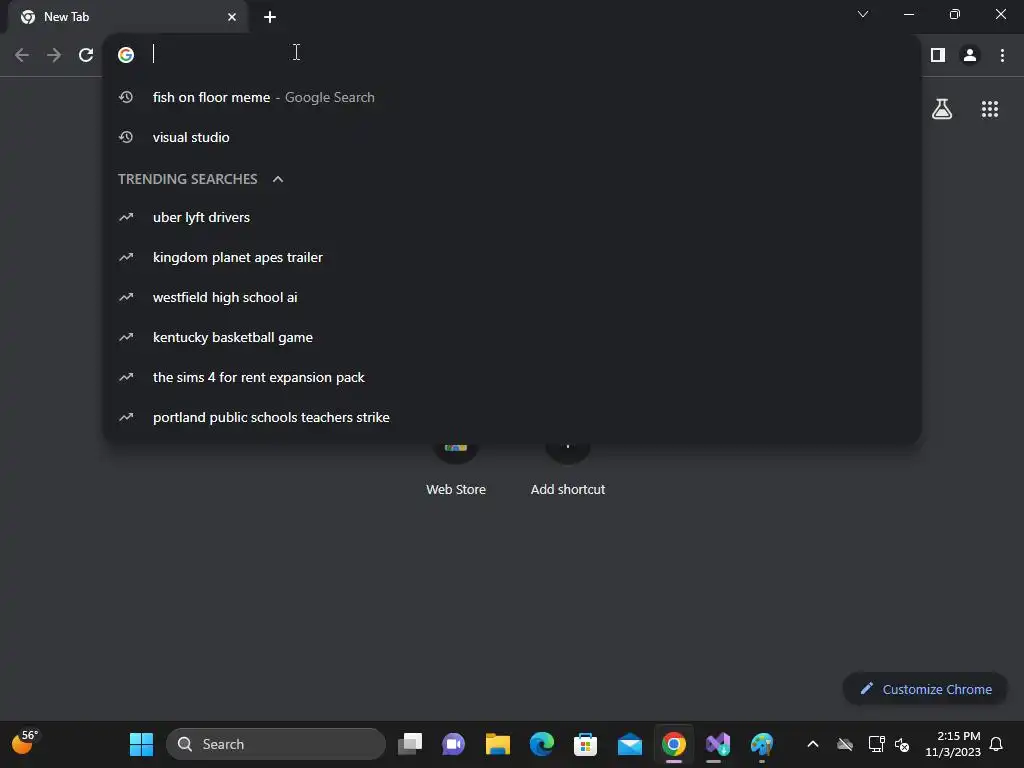1024x768 pixels.
Task: Open the Mail app from taskbar
Action: click(630, 744)
